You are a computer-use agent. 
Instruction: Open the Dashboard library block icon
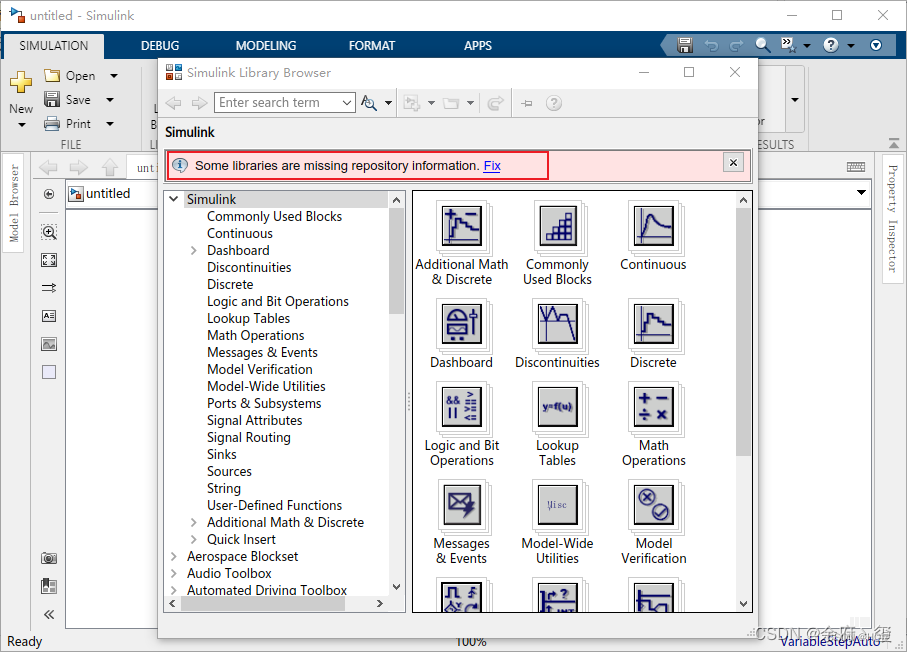tap(462, 325)
